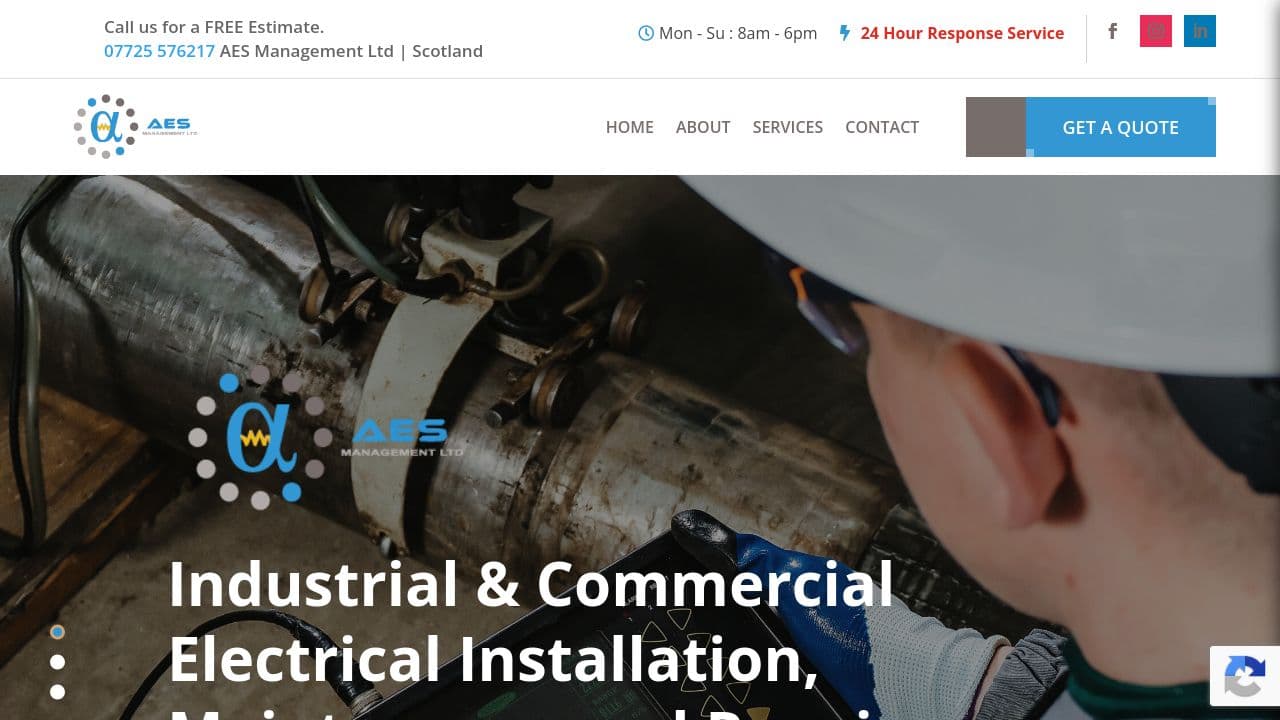Click the lightning bolt icon
The image size is (1280, 720).
click(845, 33)
